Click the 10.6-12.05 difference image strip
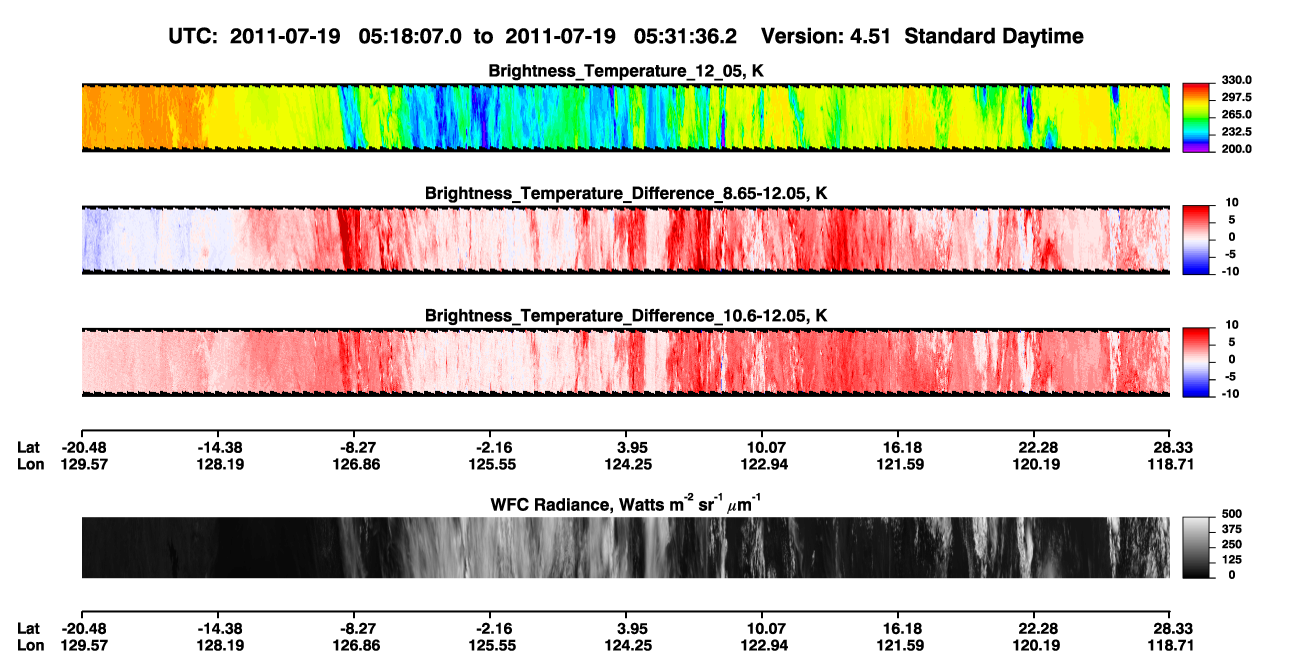The width and height of the screenshot is (1300, 667). point(626,361)
